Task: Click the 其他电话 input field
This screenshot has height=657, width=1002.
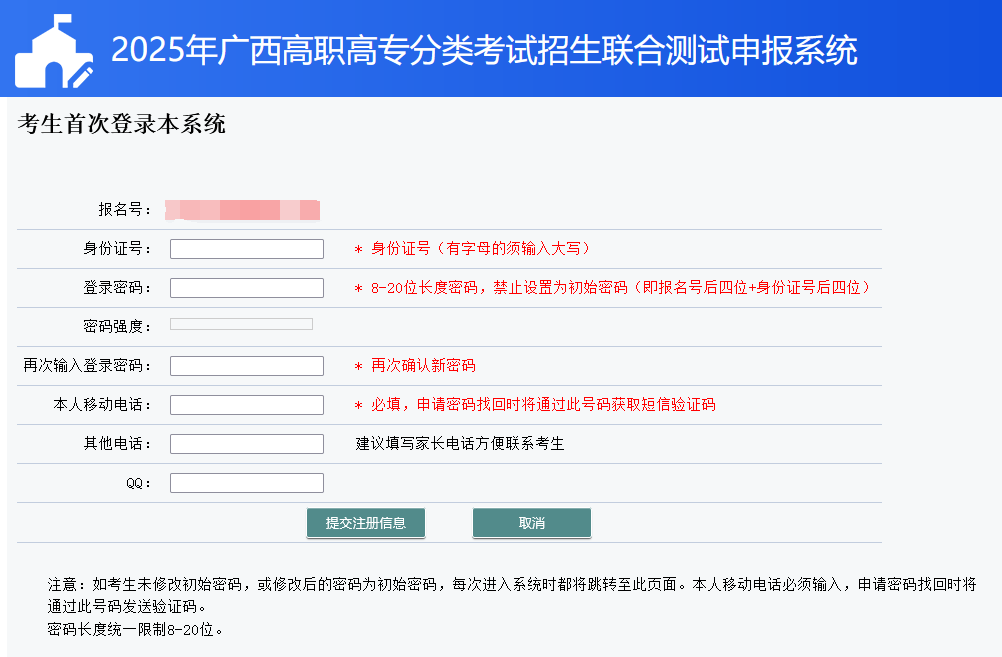Action: pos(247,444)
